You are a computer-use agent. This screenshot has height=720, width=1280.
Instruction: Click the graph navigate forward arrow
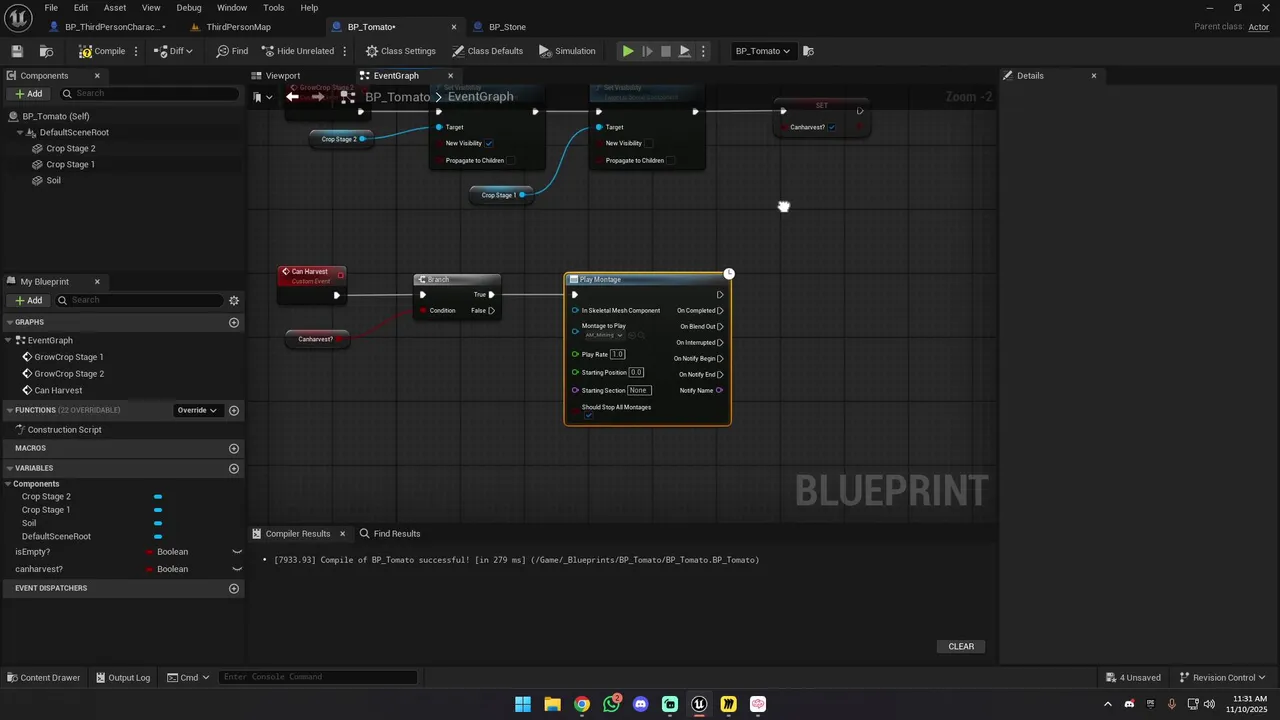[318, 97]
